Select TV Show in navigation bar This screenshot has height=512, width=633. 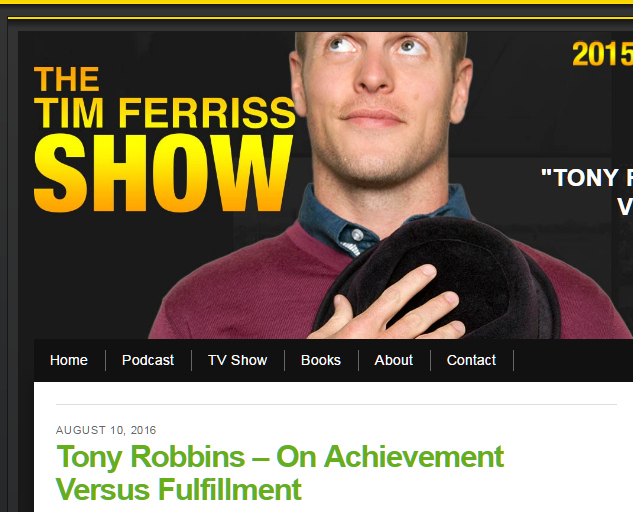coord(237,360)
